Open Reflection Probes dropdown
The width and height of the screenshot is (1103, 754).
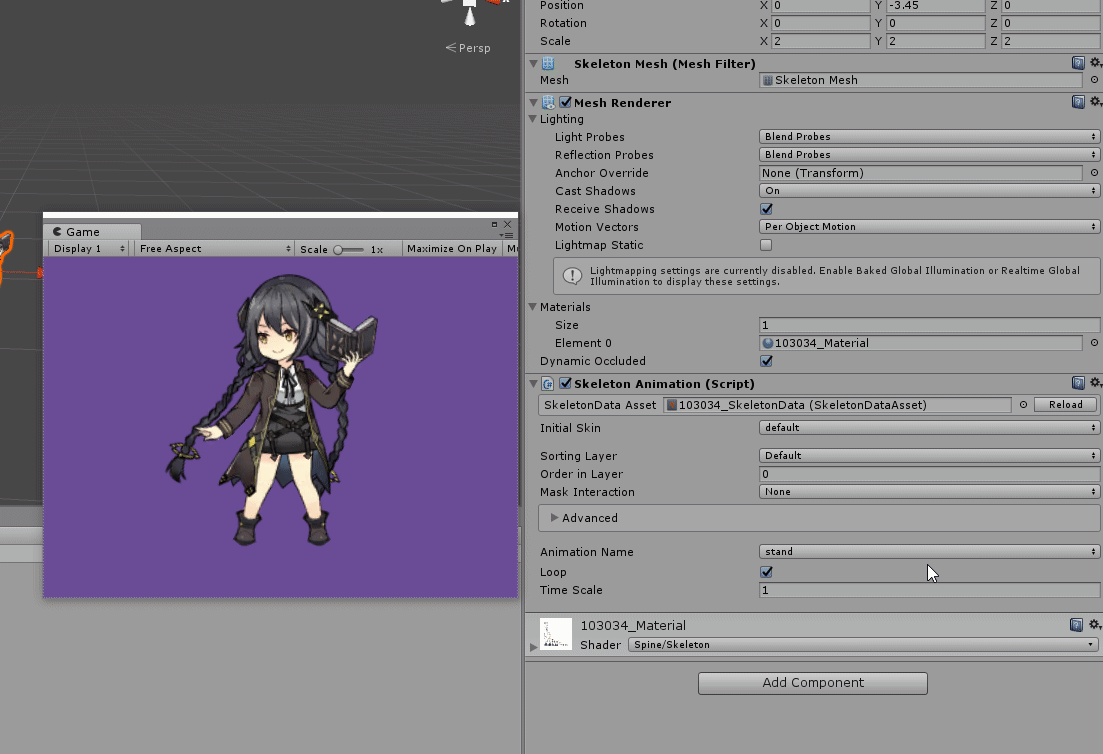929,155
